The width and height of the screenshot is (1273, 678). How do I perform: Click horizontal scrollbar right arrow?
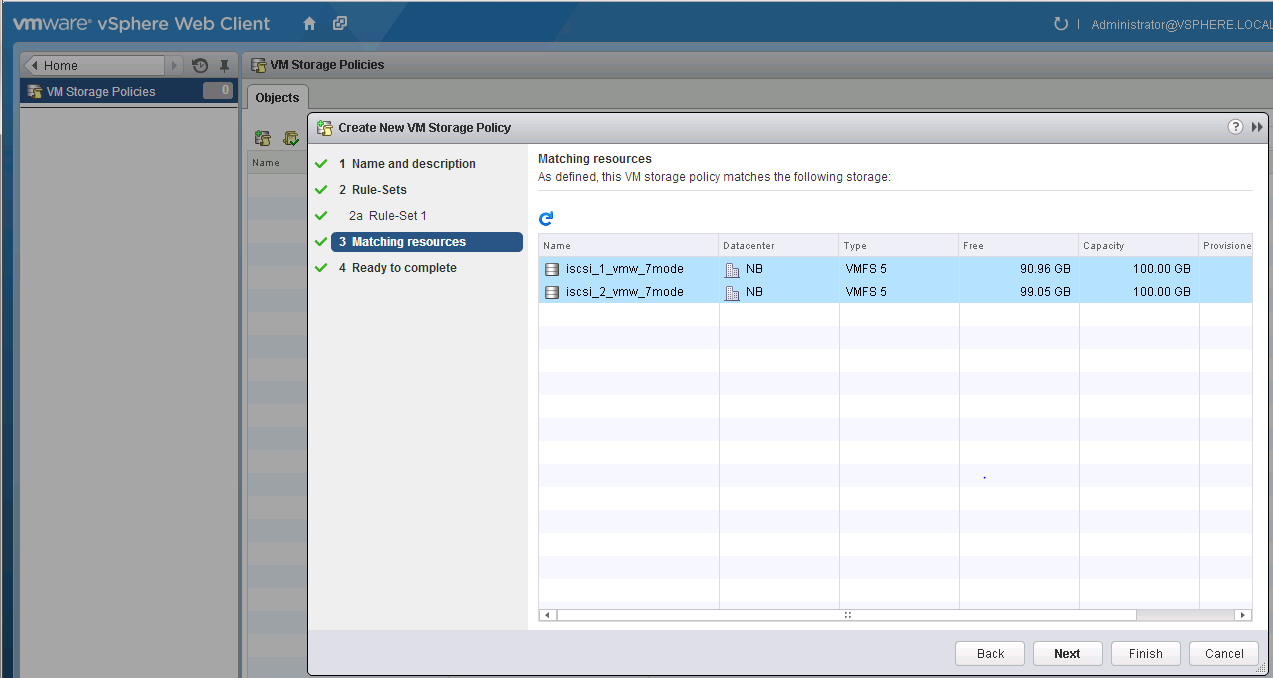click(x=1243, y=615)
